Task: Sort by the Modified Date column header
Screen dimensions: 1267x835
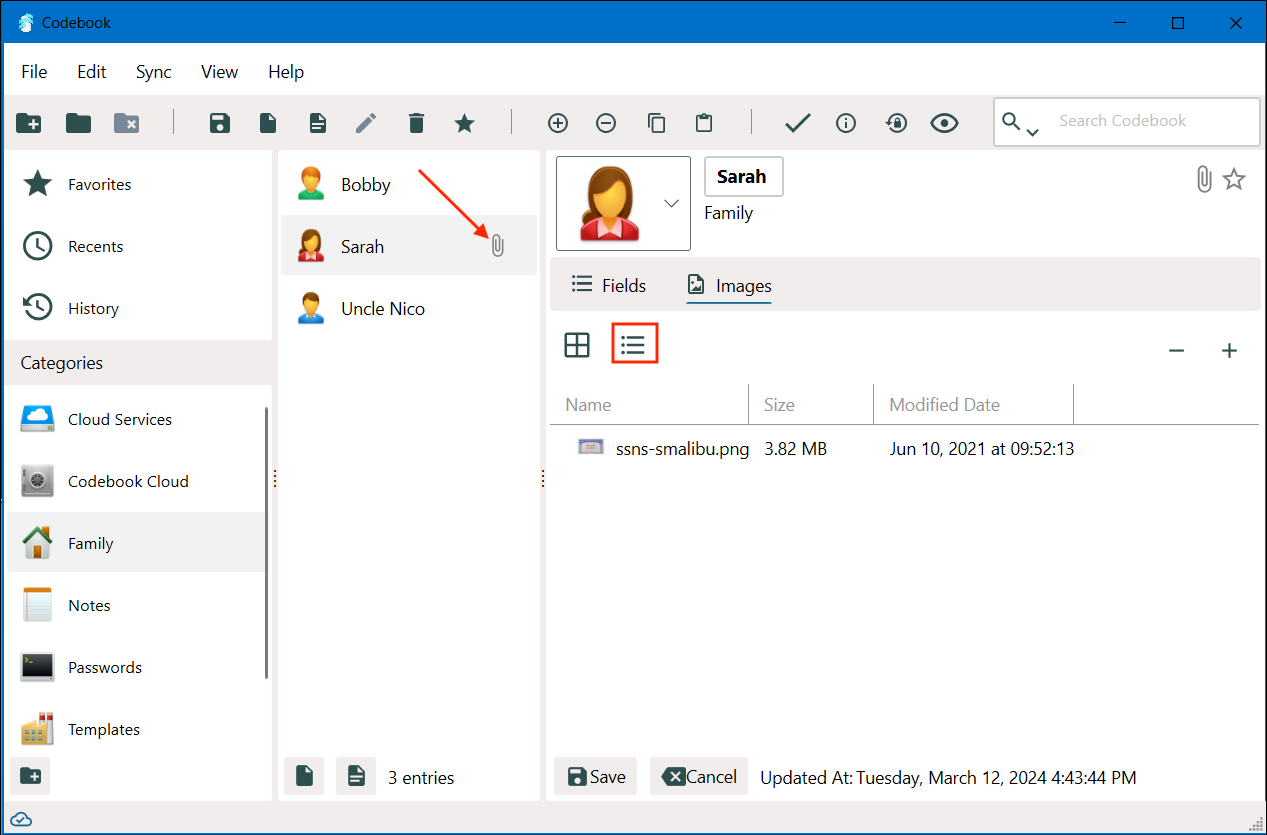Action: point(973,405)
